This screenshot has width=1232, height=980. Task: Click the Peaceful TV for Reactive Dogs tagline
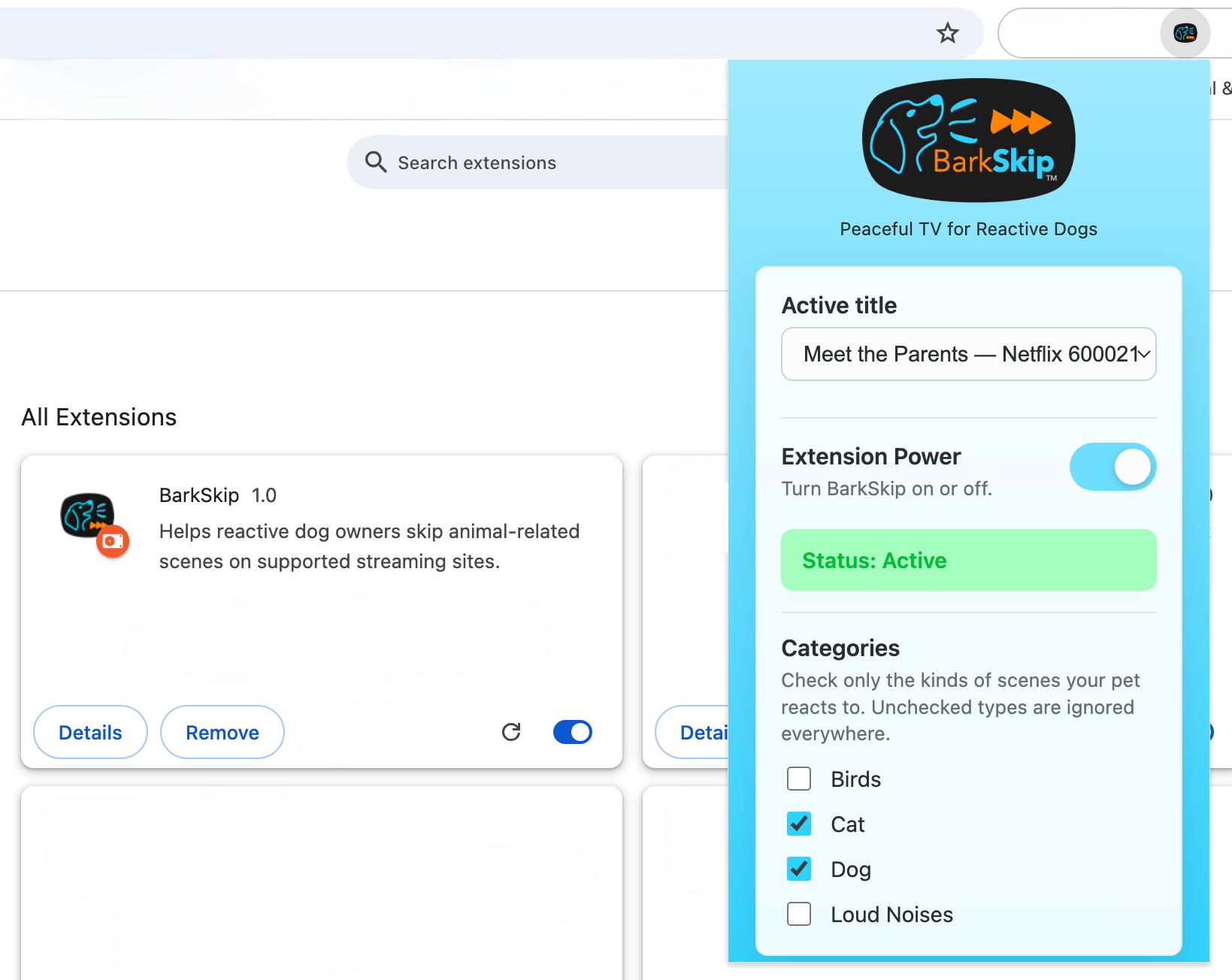coord(968,229)
